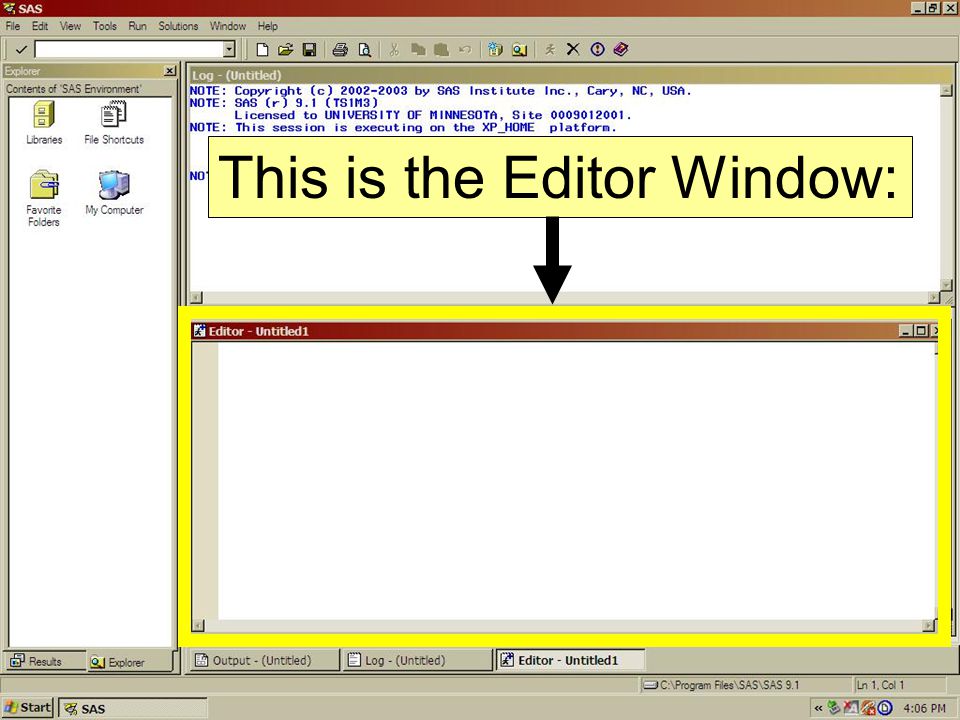Click the Editor - Untitled1 title bar

click(545, 331)
